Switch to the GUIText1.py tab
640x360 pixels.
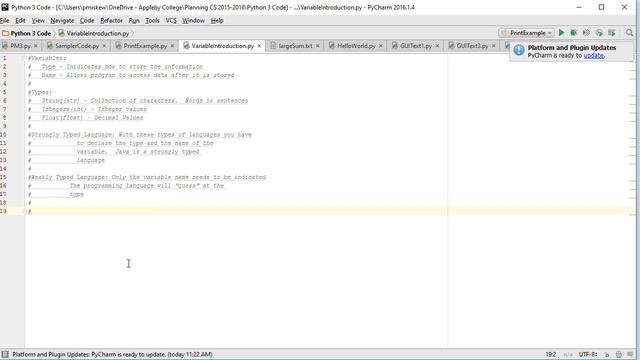point(416,46)
